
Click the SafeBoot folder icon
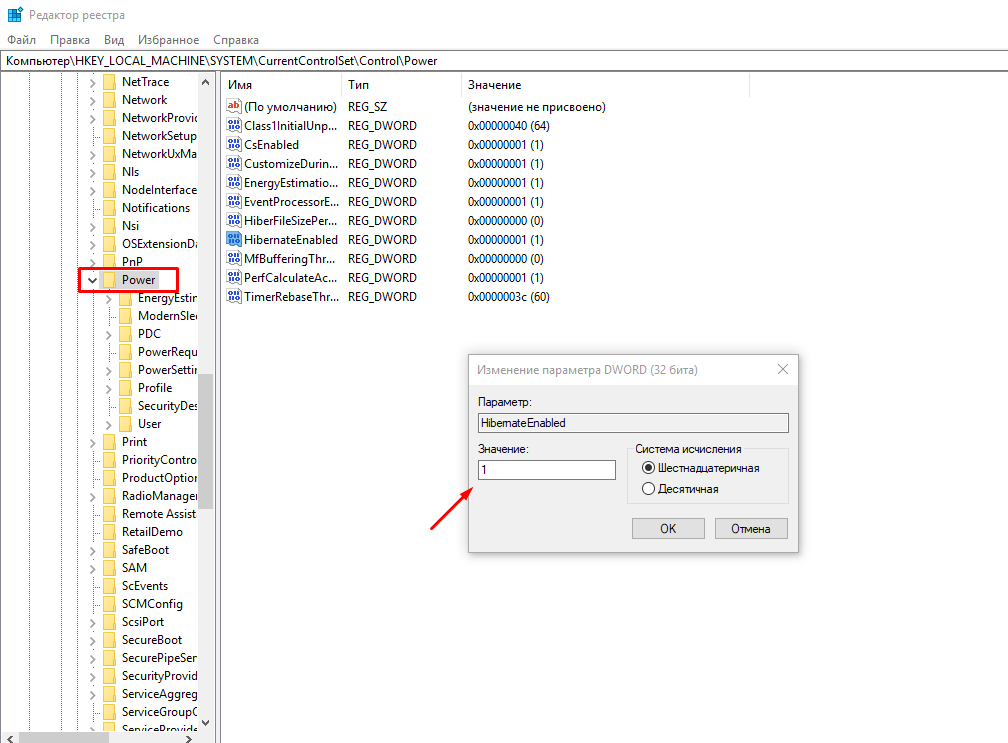coord(110,550)
